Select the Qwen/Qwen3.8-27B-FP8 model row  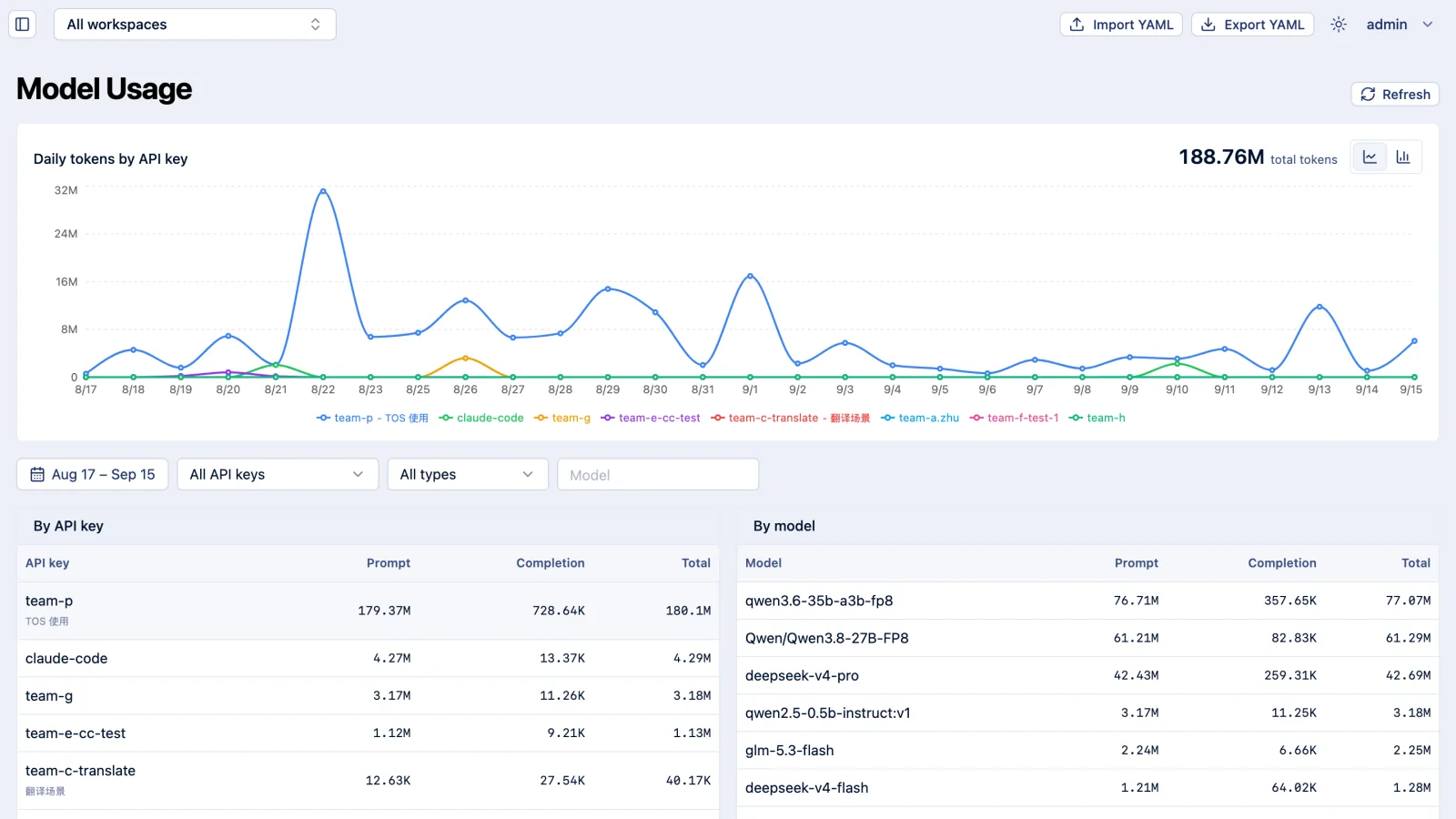[1087, 638]
